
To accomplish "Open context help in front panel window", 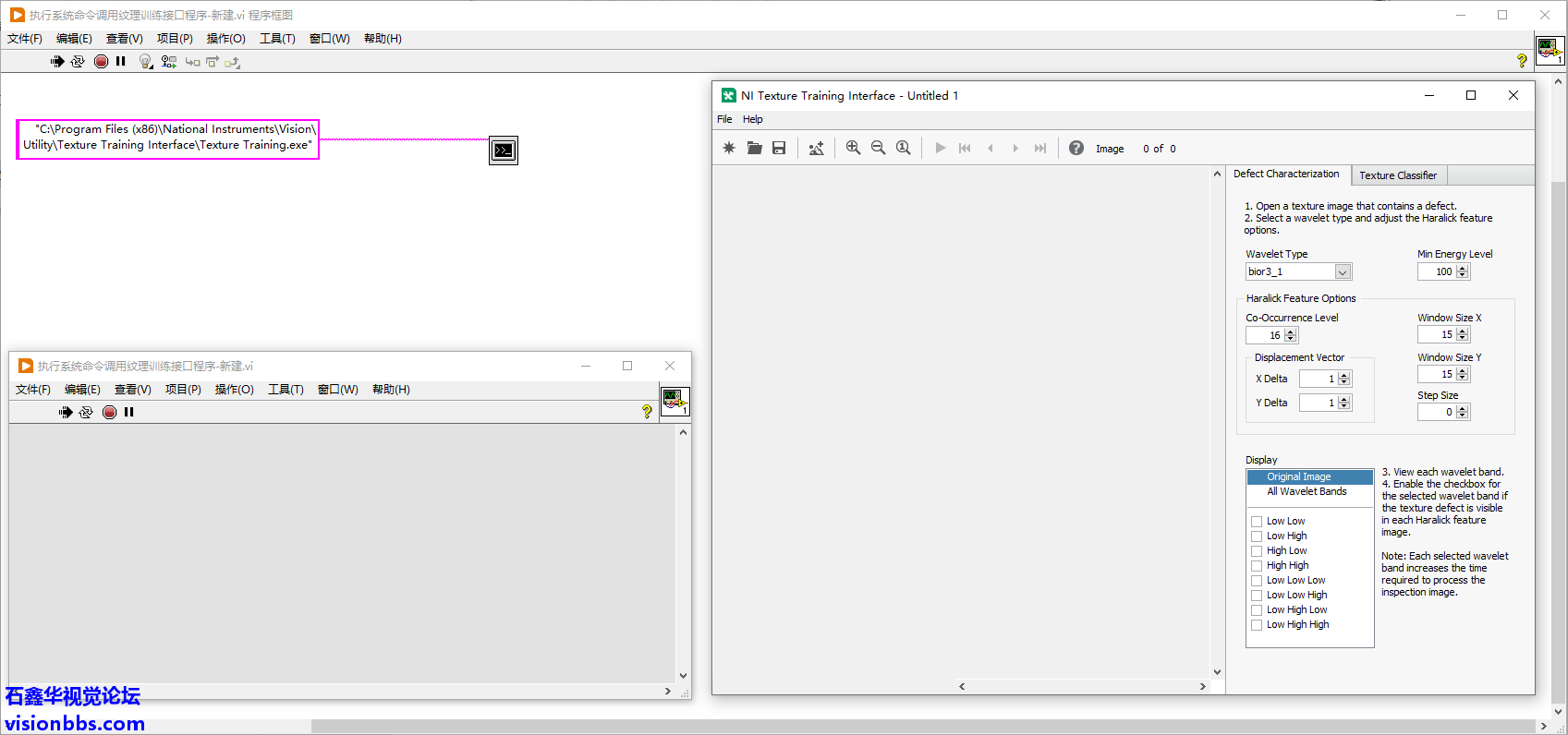I will [x=647, y=412].
